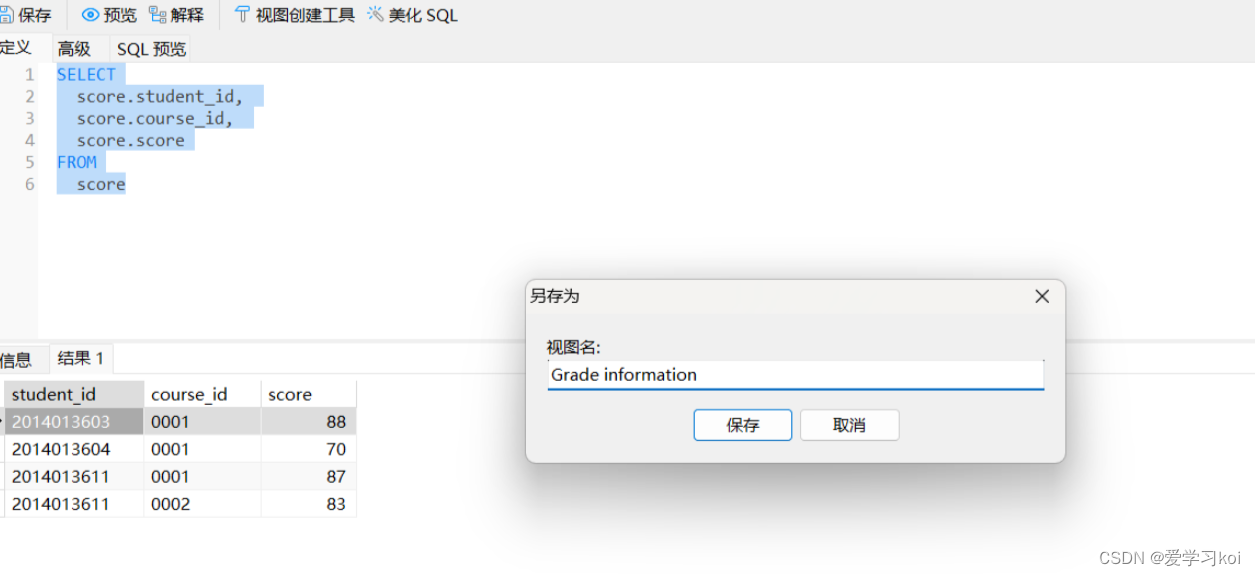Screen dimensions: 1255x576
Task: Switch to the 定义 tab
Action: point(16,47)
